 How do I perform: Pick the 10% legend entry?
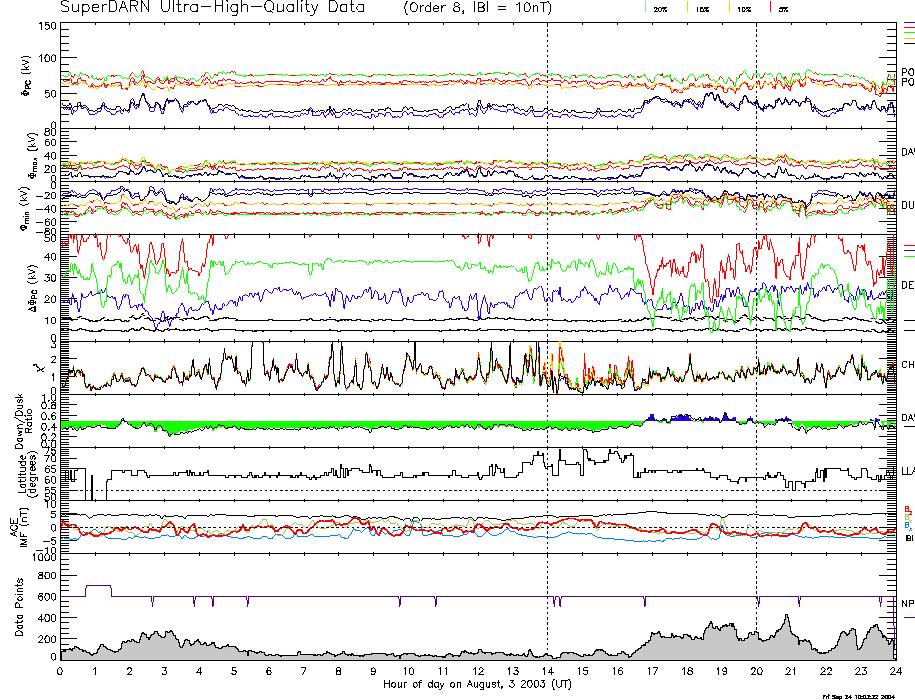[744, 8]
